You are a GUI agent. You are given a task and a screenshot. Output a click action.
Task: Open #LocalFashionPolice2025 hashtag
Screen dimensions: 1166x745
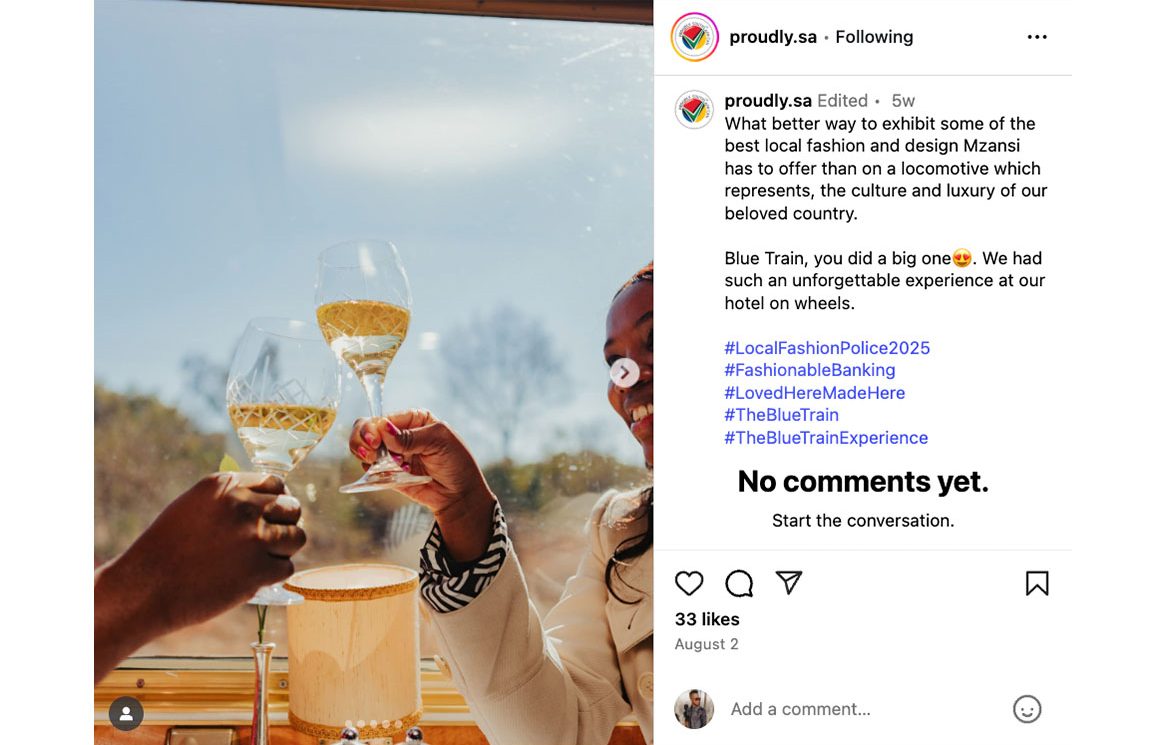827,348
